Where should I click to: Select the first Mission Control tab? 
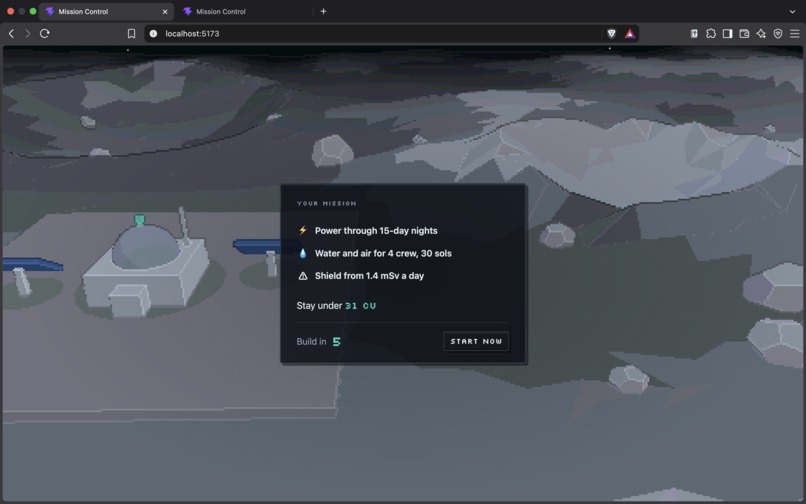click(105, 11)
